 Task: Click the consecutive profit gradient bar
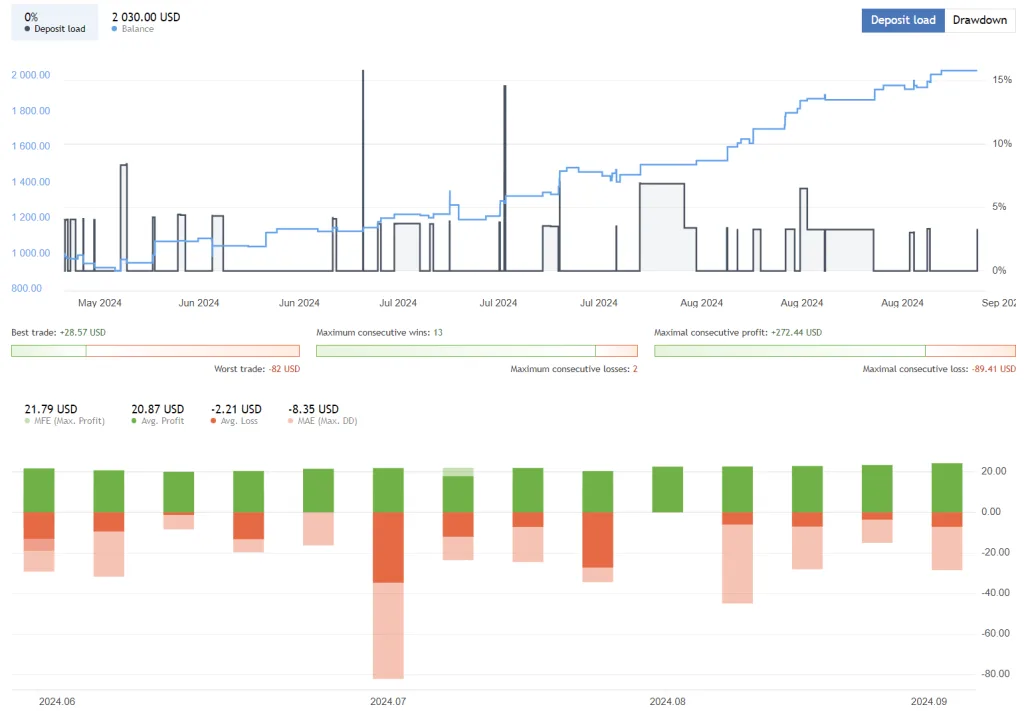(835, 350)
